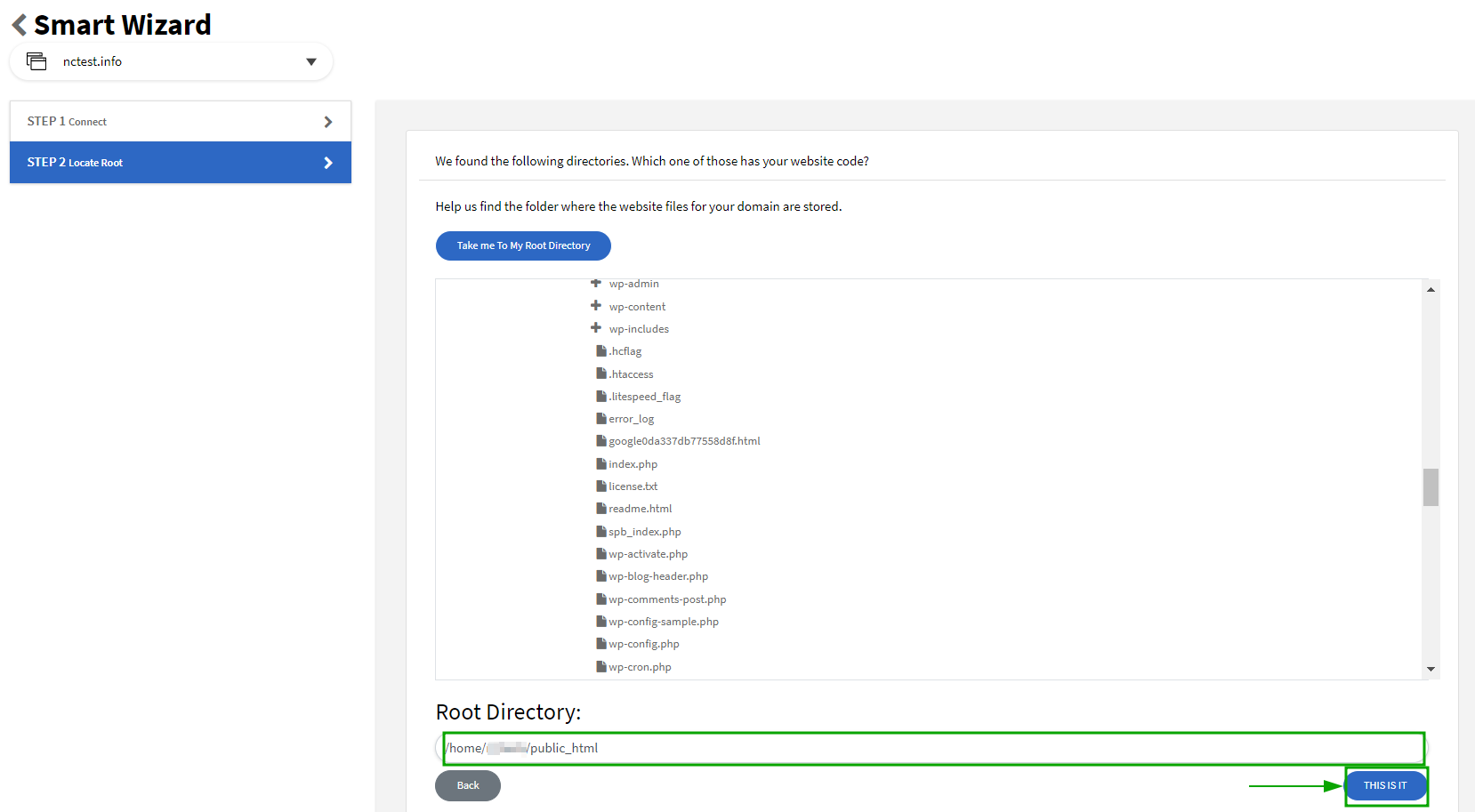
Task: Click the site icon next to nctest.info
Action: pyautogui.click(x=36, y=61)
